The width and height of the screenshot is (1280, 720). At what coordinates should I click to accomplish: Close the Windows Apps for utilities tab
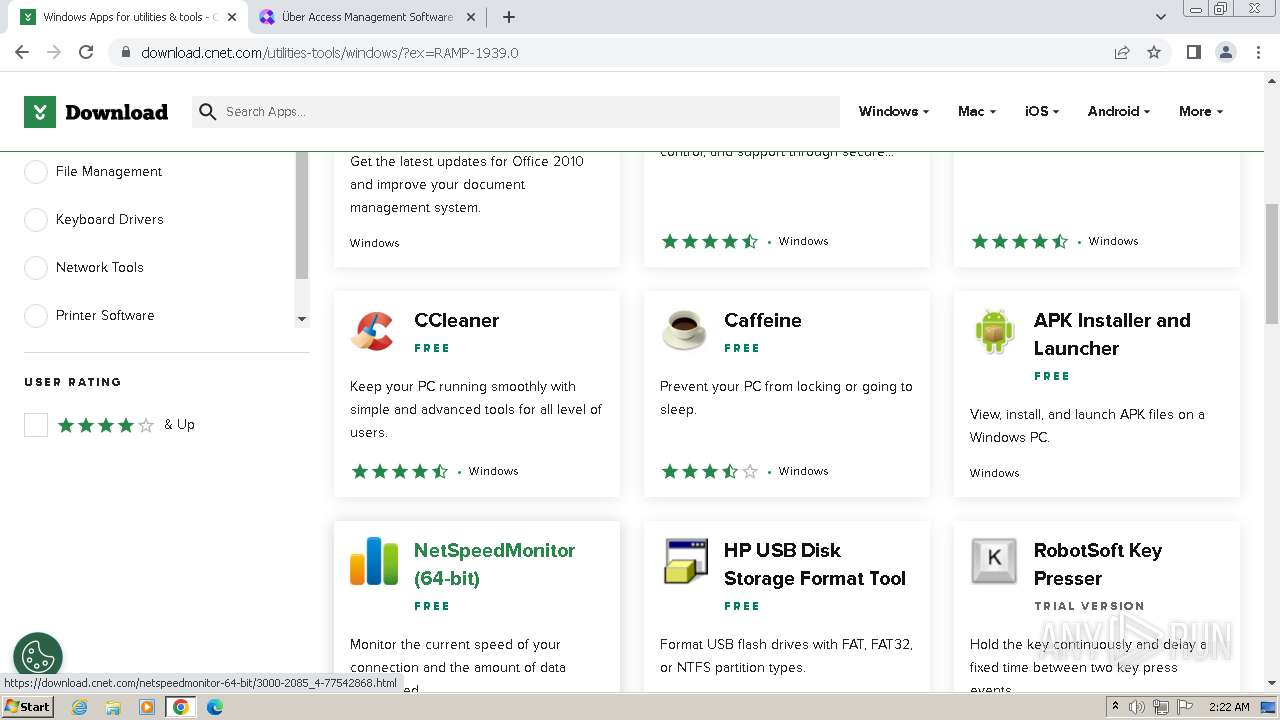pyautogui.click(x=232, y=17)
